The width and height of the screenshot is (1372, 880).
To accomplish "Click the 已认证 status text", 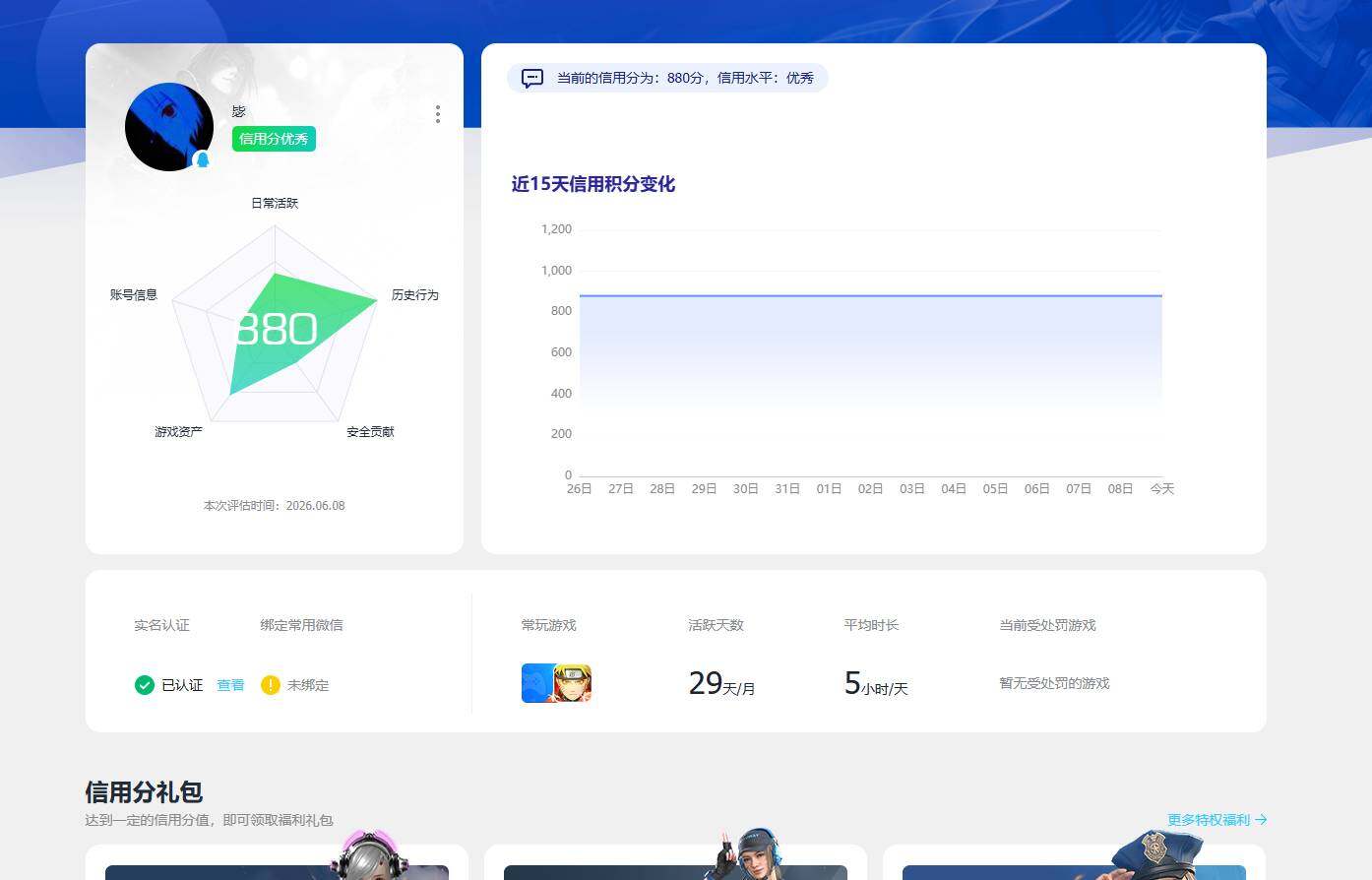I will [x=182, y=685].
